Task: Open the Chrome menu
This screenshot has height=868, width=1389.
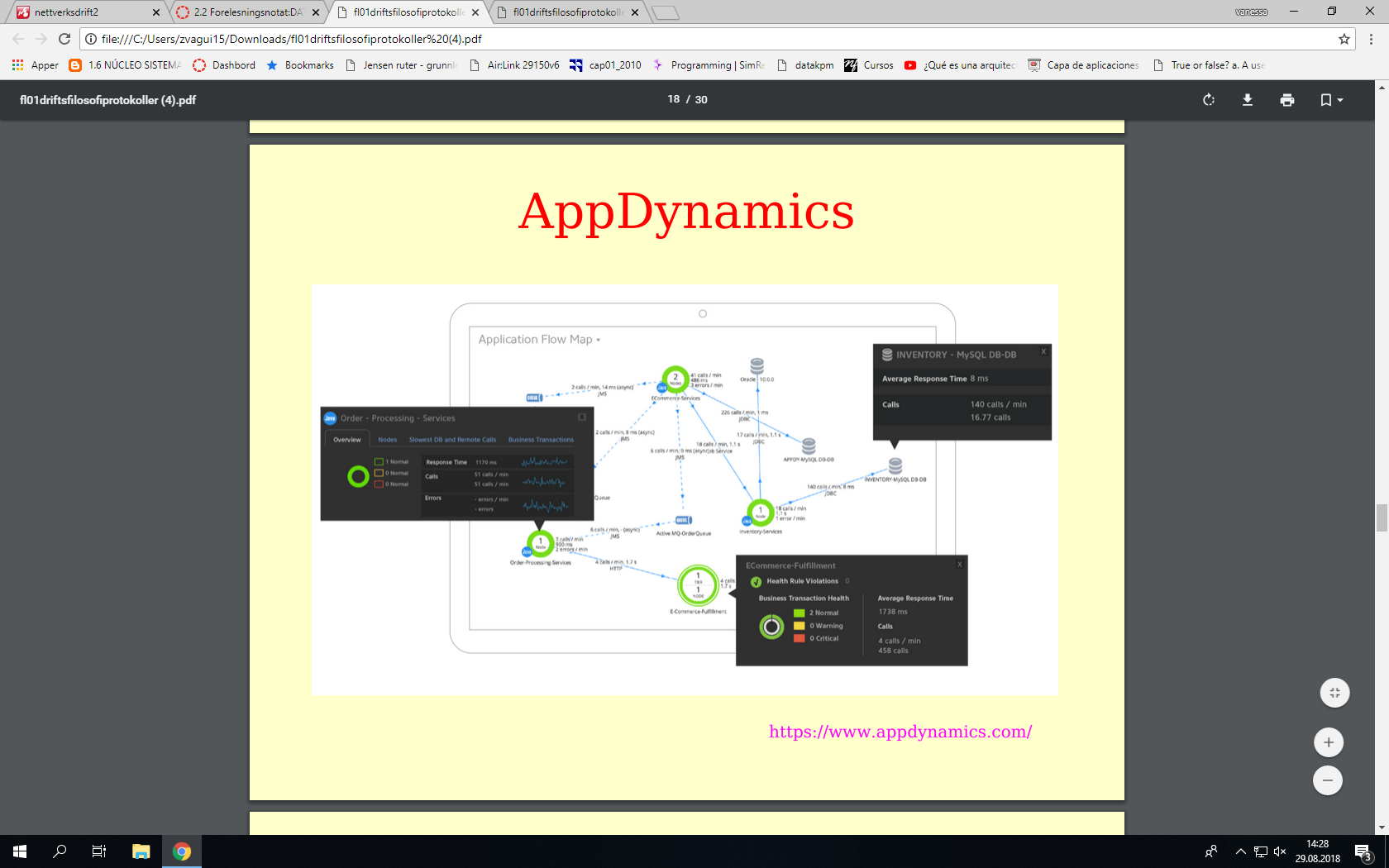Action: [1371, 39]
